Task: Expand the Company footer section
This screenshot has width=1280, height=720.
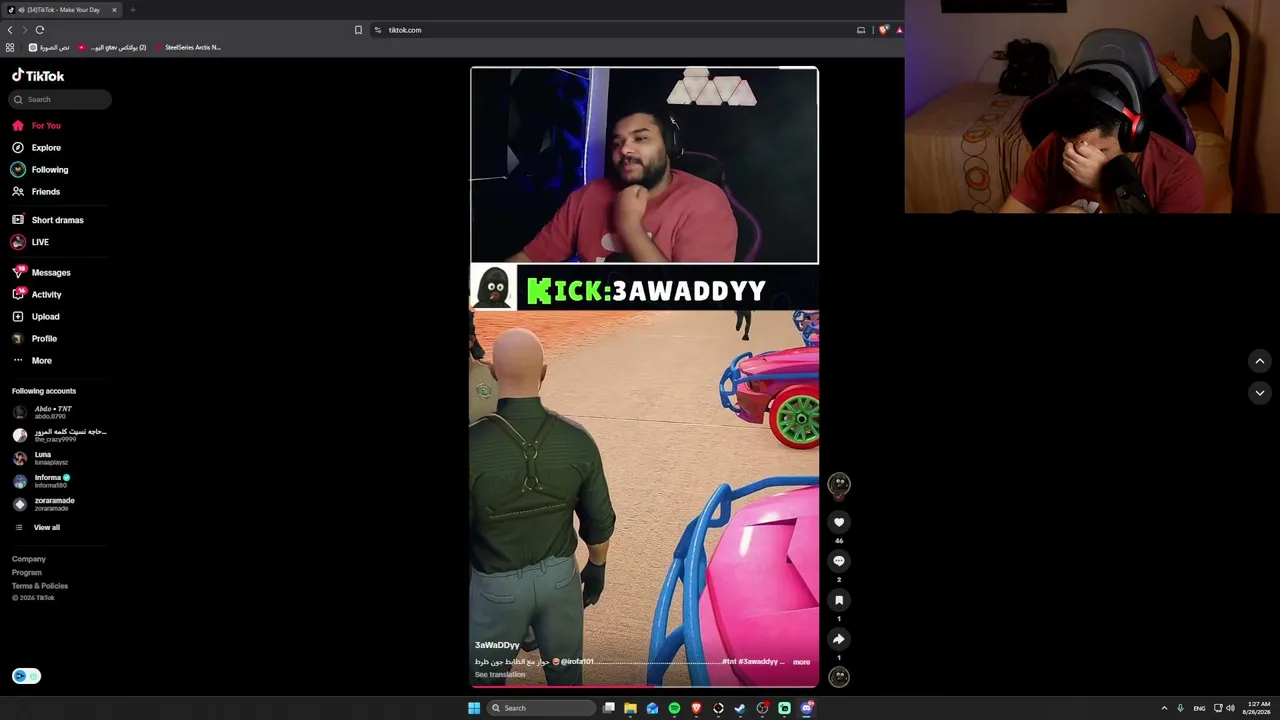Action: (x=29, y=559)
